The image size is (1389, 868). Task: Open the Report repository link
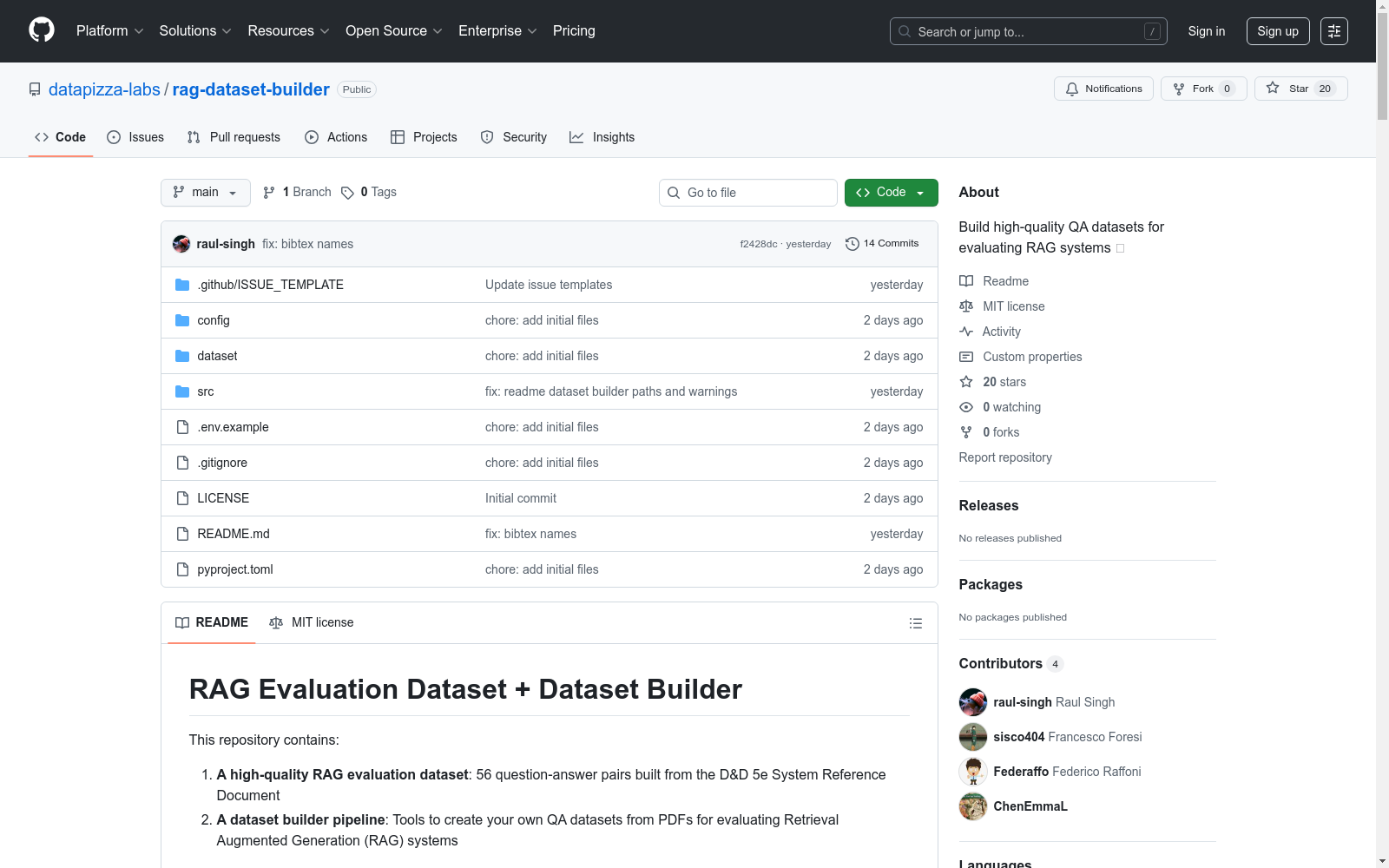tap(1005, 457)
